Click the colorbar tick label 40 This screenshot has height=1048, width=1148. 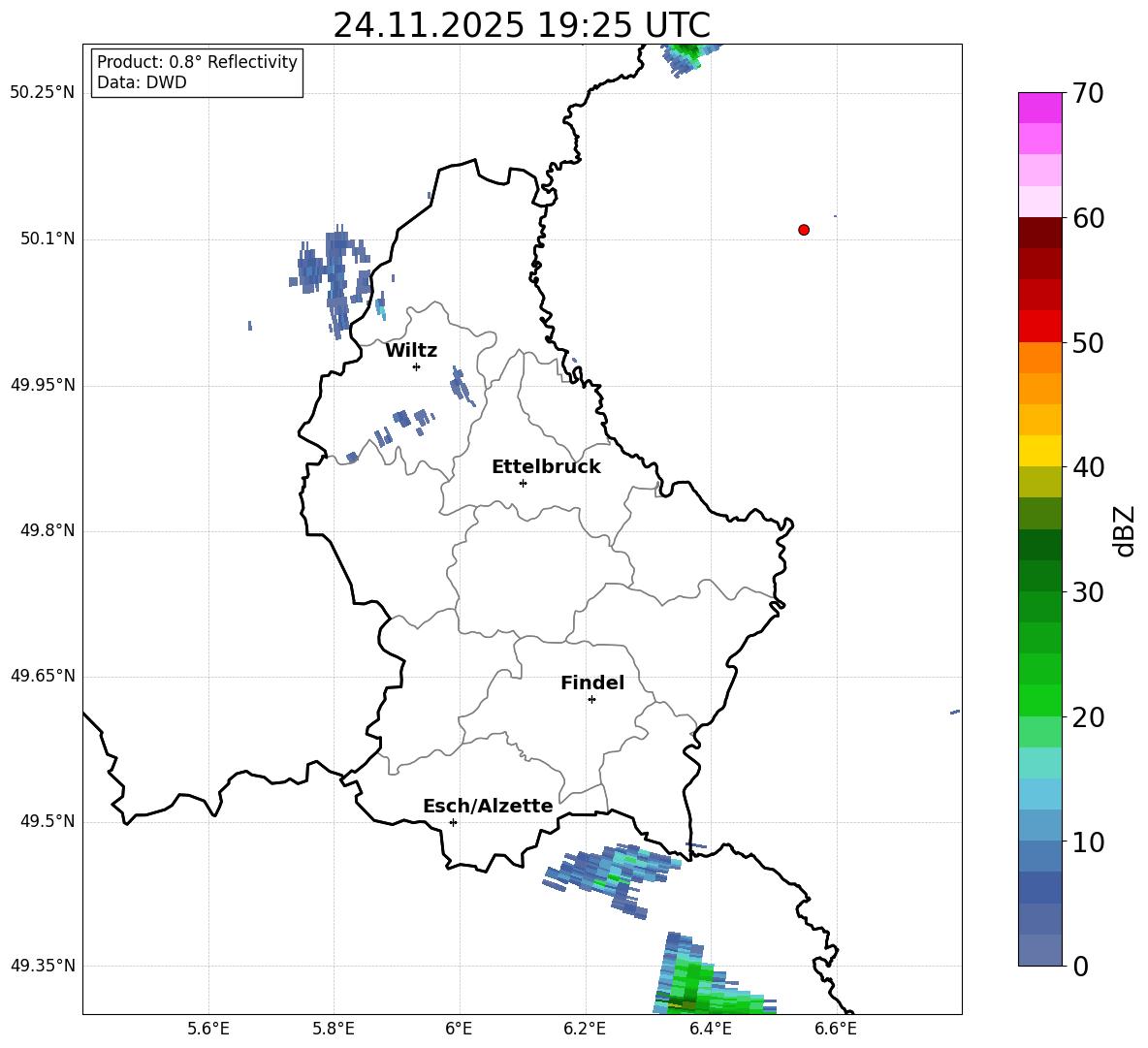1088,467
